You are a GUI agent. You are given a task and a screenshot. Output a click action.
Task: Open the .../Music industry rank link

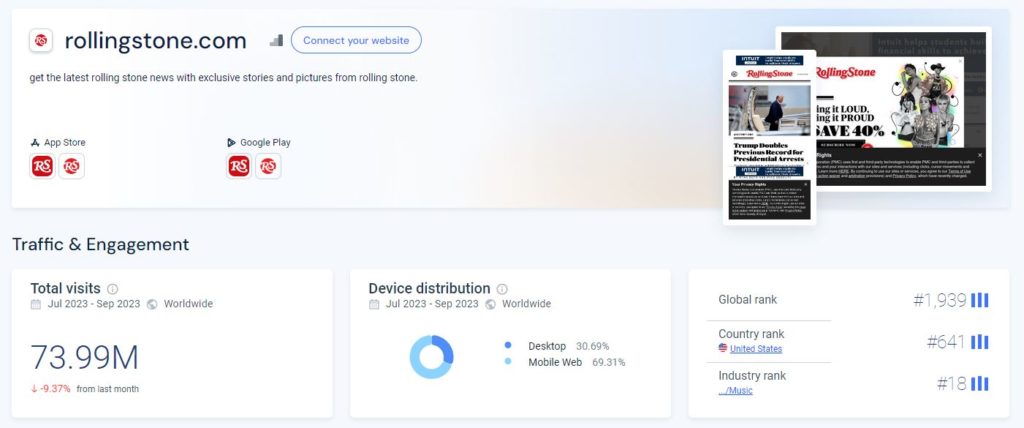coord(735,391)
